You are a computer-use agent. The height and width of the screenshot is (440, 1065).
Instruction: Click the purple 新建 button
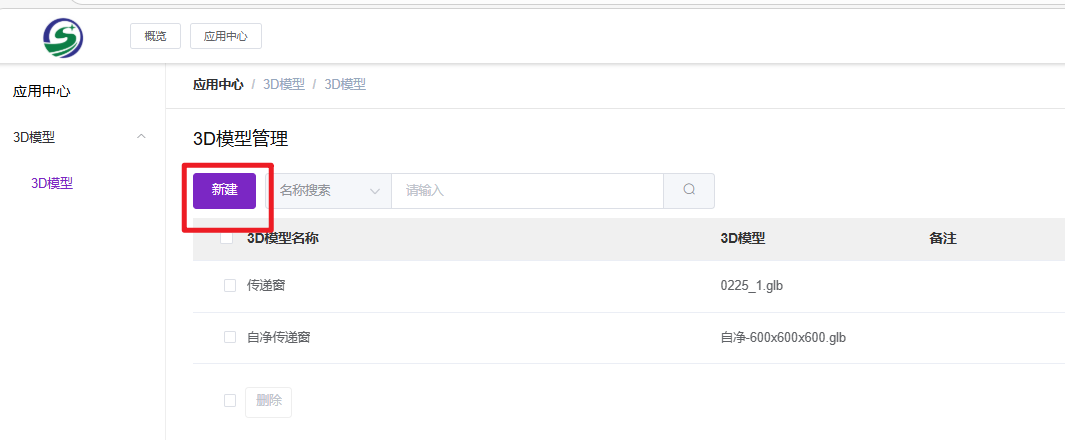(224, 190)
